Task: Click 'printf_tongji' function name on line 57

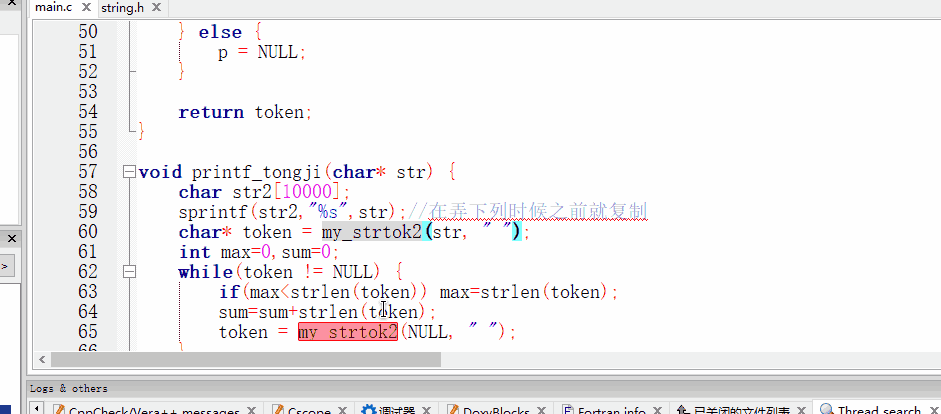Action: tap(257, 173)
